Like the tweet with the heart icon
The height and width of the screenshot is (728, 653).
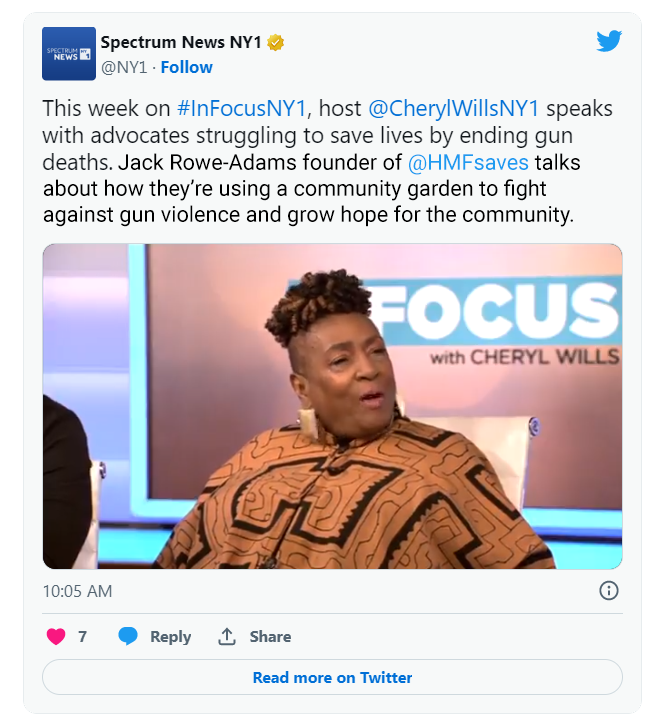(56, 636)
